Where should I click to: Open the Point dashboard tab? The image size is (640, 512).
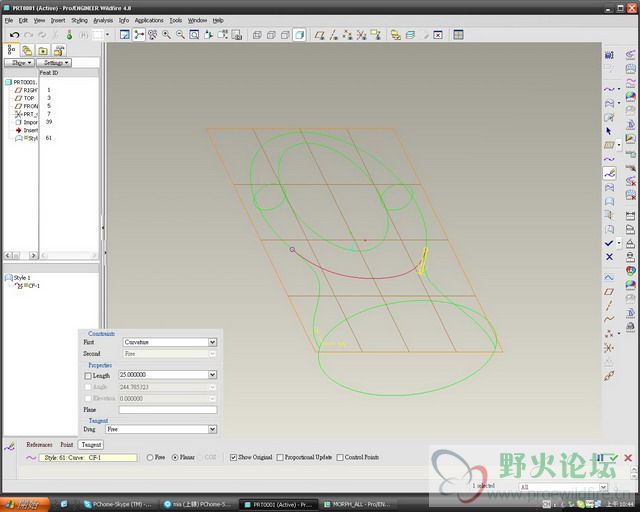67,445
